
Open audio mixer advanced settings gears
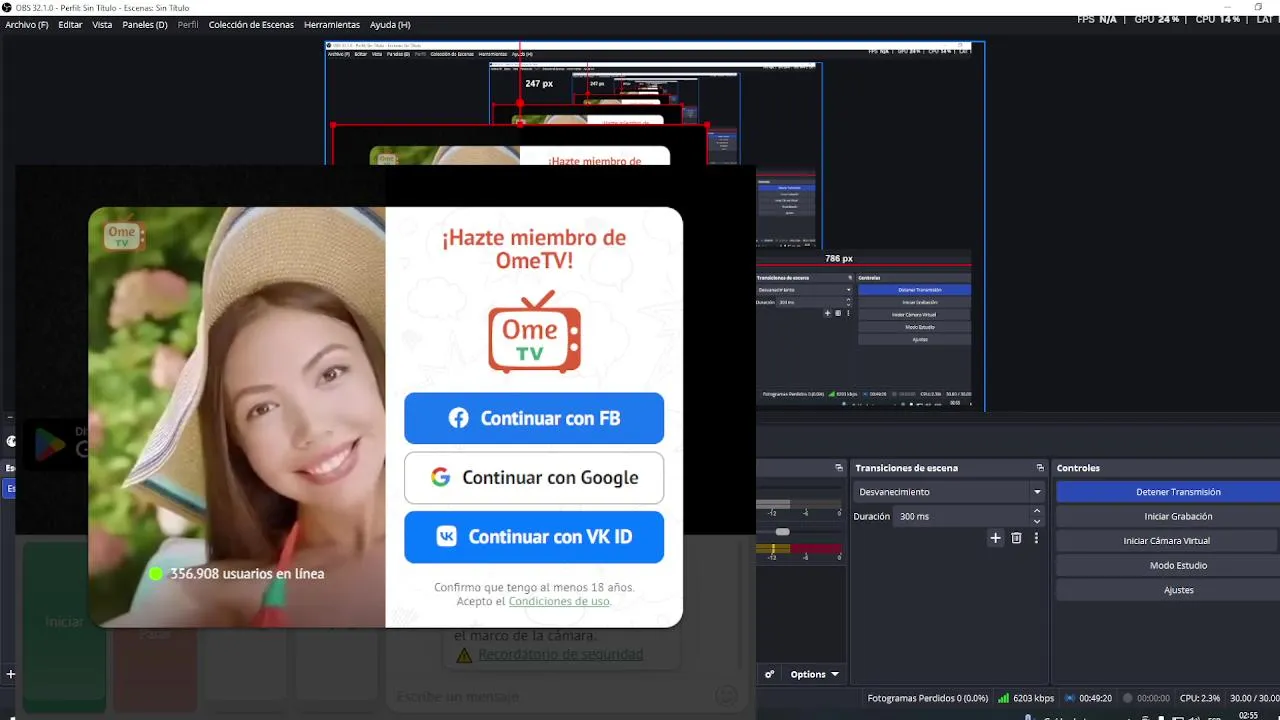[770, 674]
